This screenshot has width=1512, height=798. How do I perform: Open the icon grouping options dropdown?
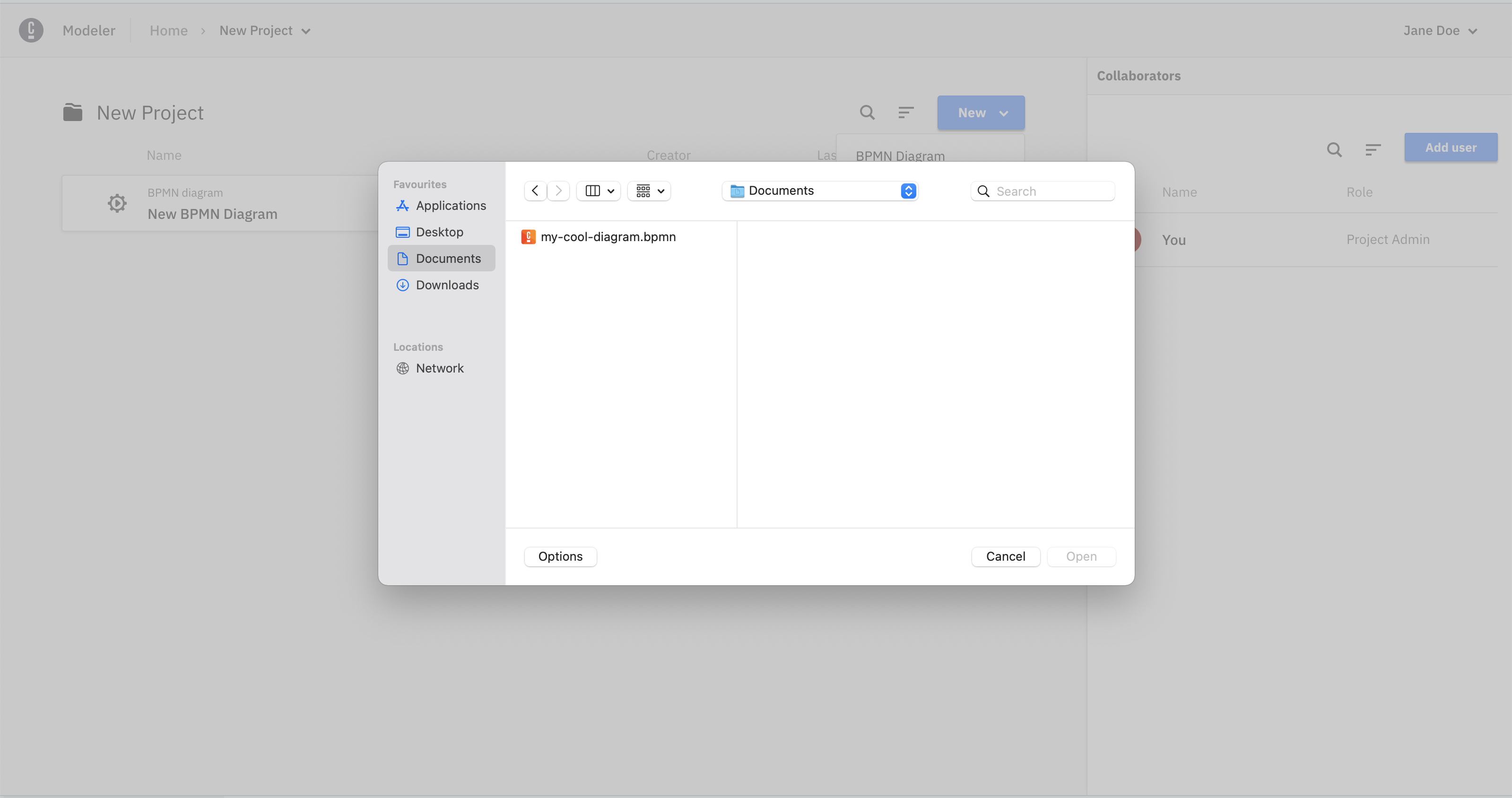pos(649,191)
